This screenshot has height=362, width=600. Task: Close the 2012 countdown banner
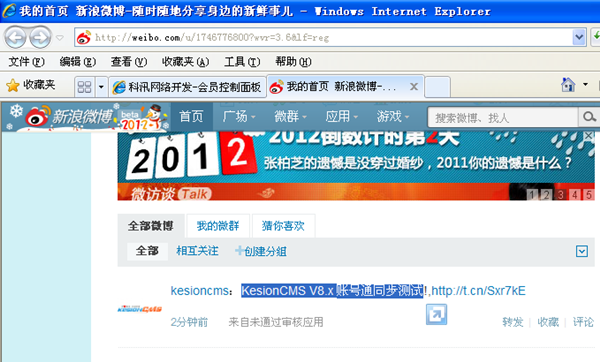(x=589, y=135)
